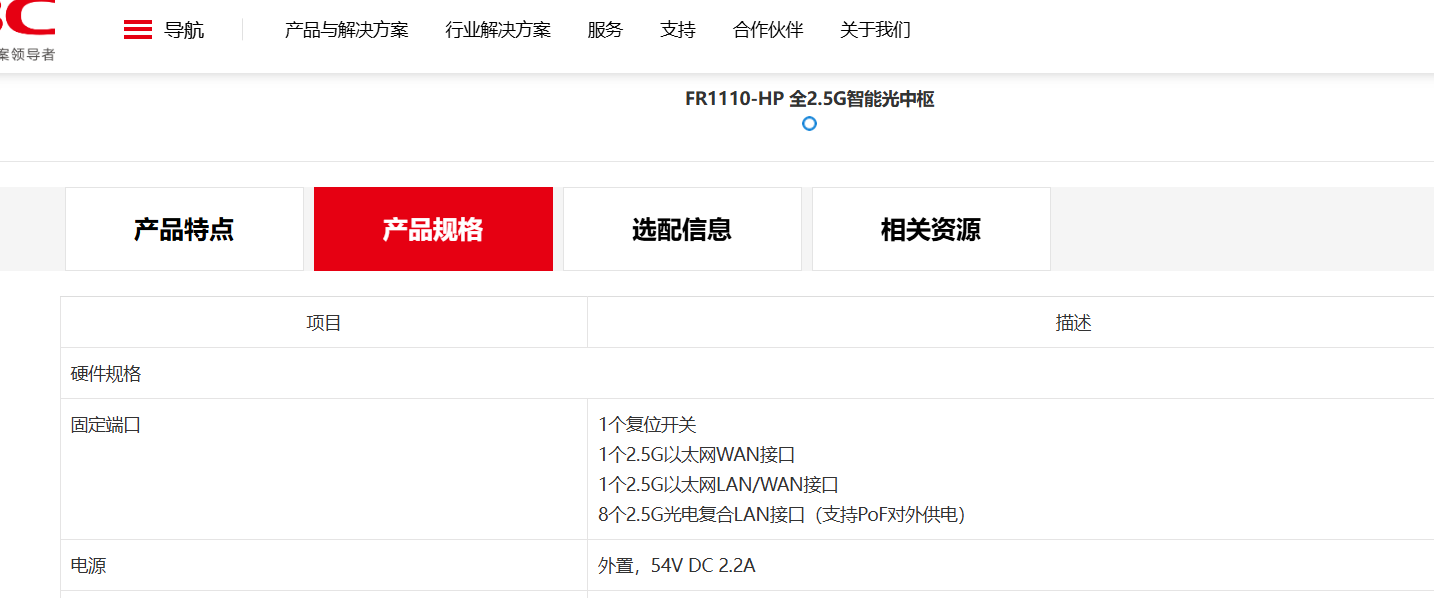Image resolution: width=1434 pixels, height=598 pixels.
Task: Switch to the 产品特点 tab
Action: tap(184, 229)
